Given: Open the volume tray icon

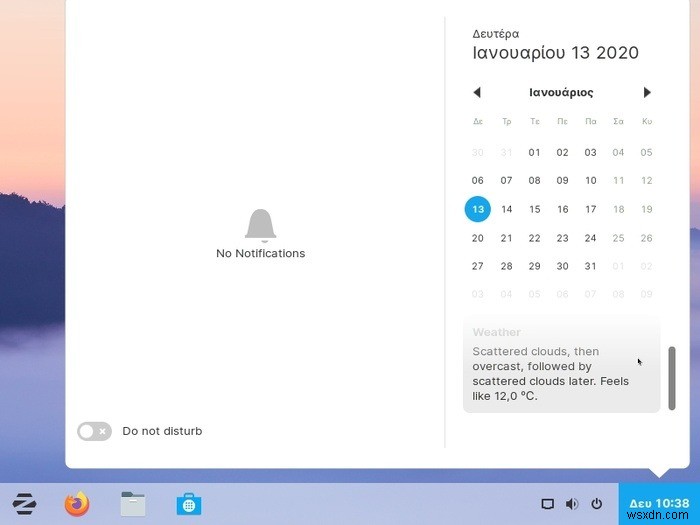Looking at the screenshot, I should 572,504.
